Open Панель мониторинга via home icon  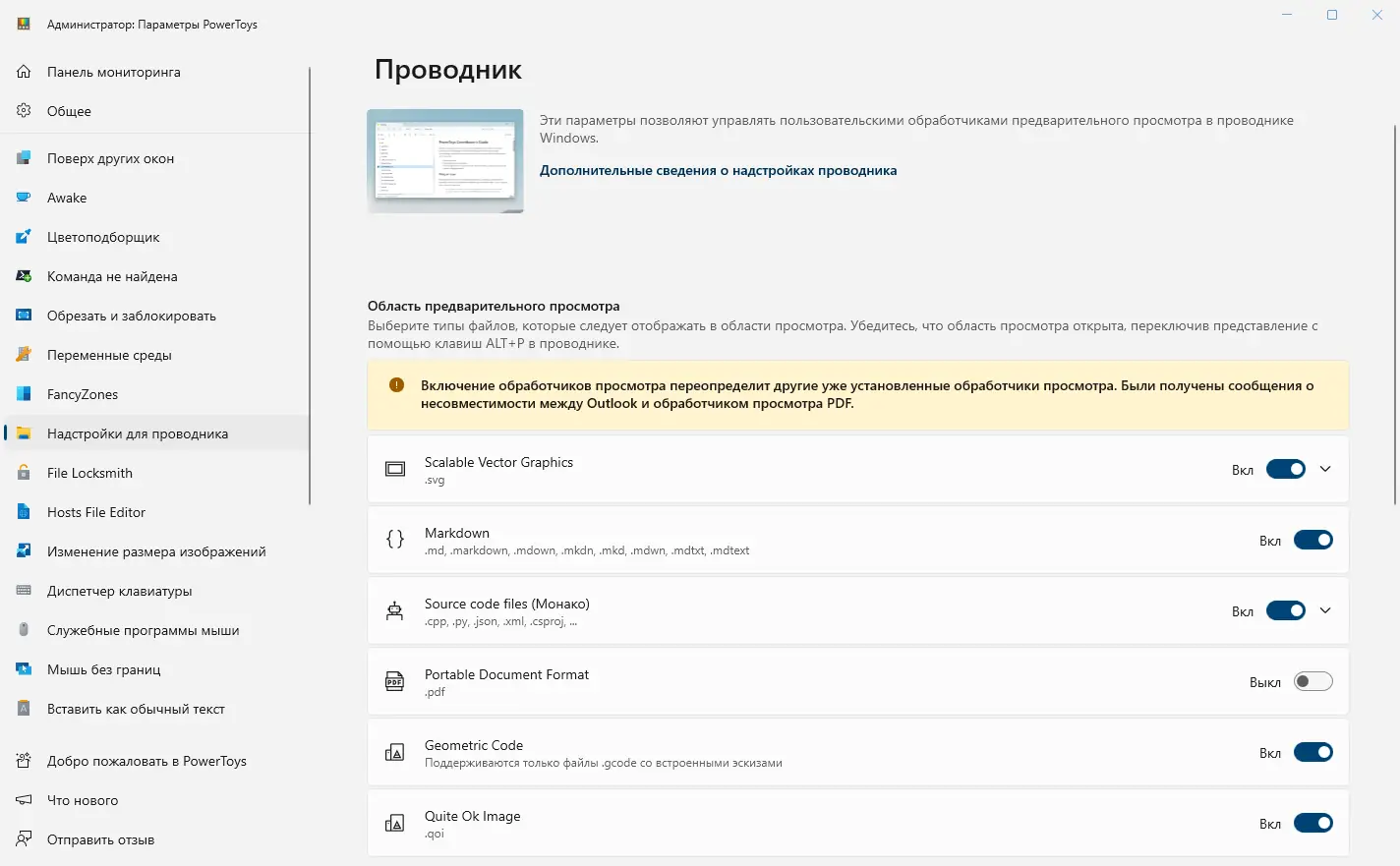(x=23, y=72)
